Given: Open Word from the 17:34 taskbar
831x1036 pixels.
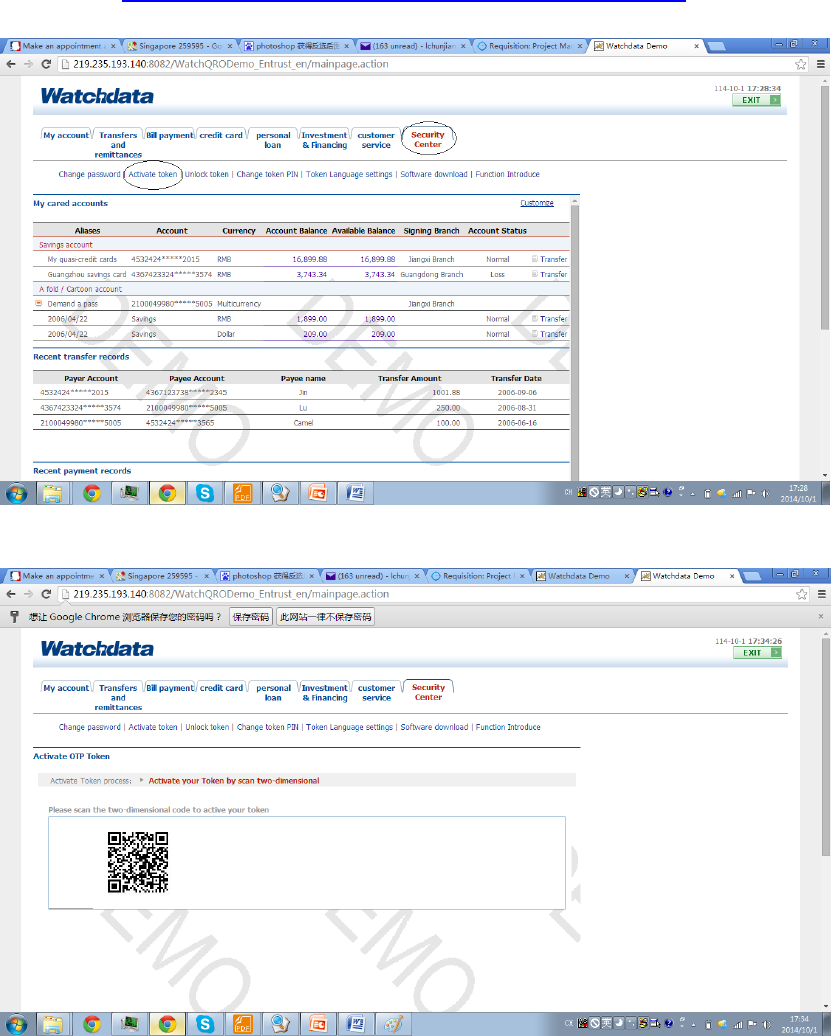Looking at the screenshot, I should (x=355, y=1024).
